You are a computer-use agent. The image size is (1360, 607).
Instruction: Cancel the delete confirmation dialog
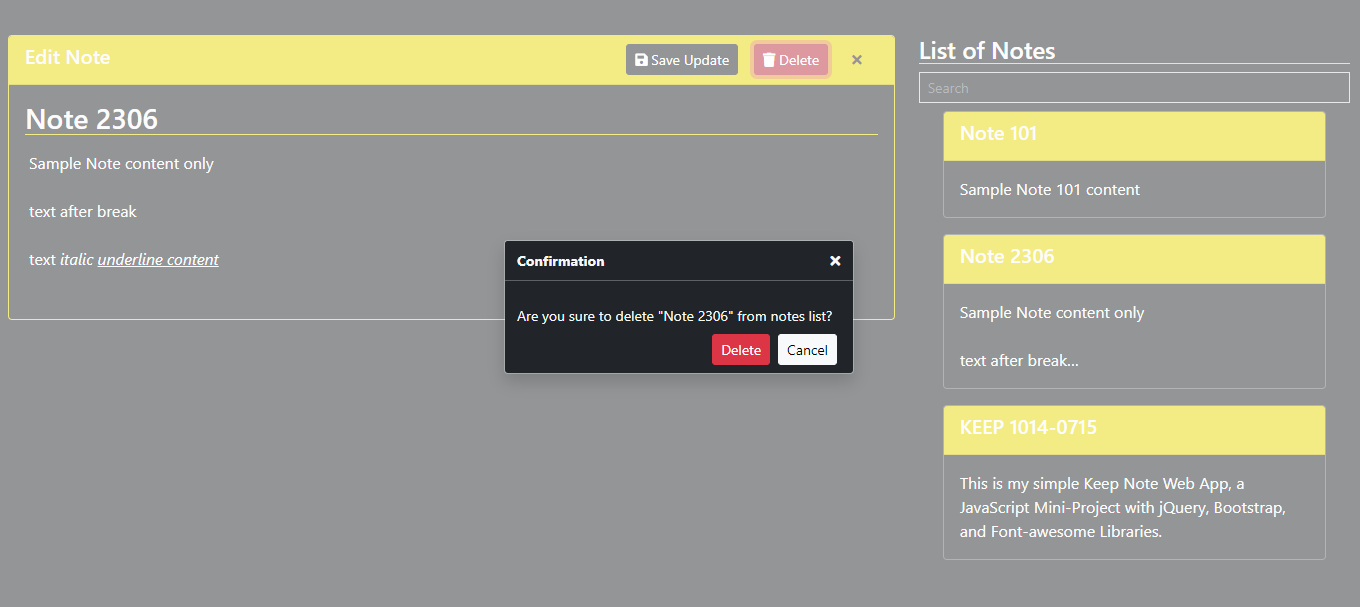(x=807, y=350)
